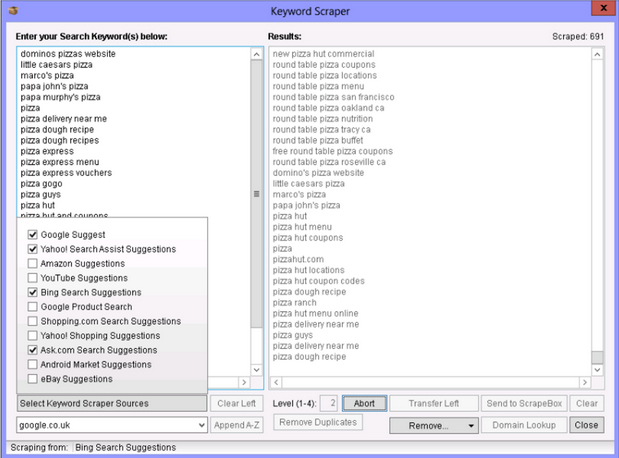Click the Transfer Left button
Image resolution: width=619 pixels, height=458 pixels.
coord(434,403)
